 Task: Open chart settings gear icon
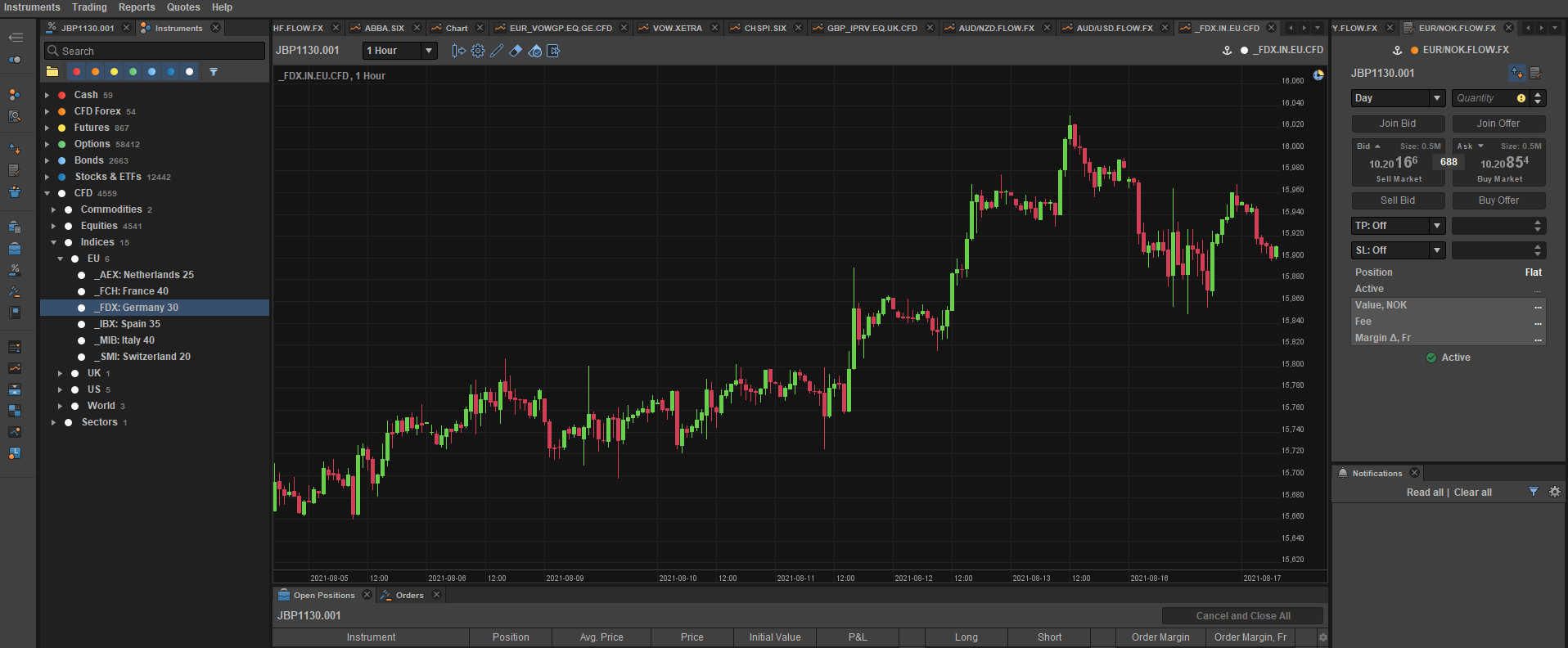point(478,51)
